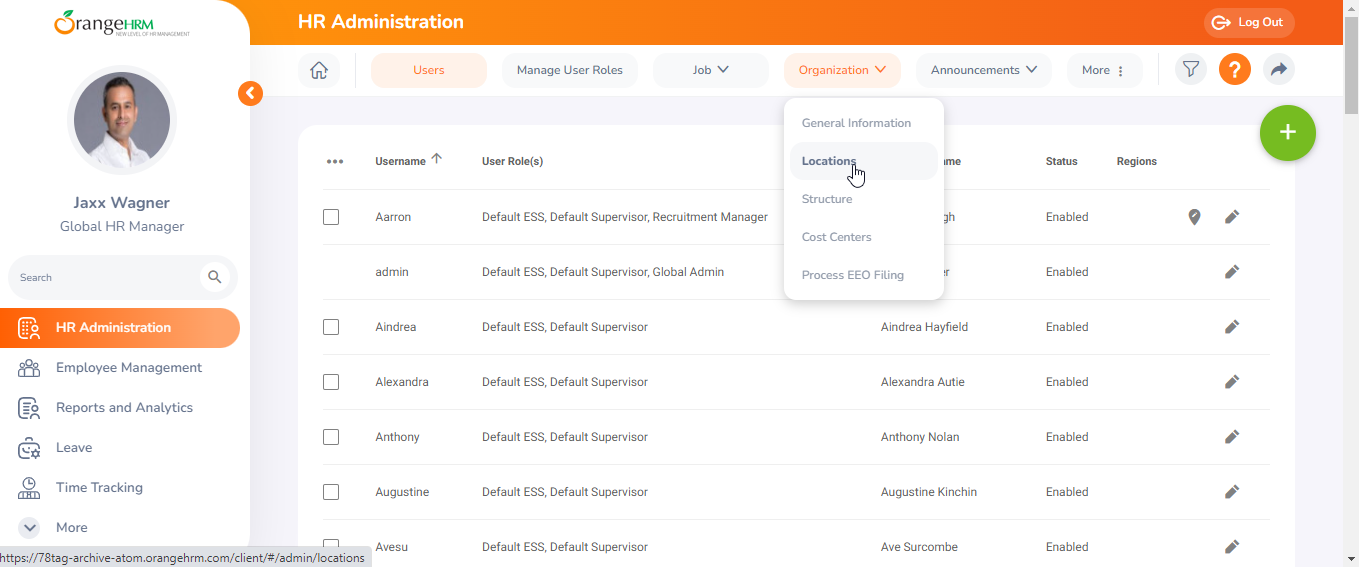This screenshot has width=1359, height=567.
Task: Select the checkbox for Aindrea
Action: tap(331, 327)
